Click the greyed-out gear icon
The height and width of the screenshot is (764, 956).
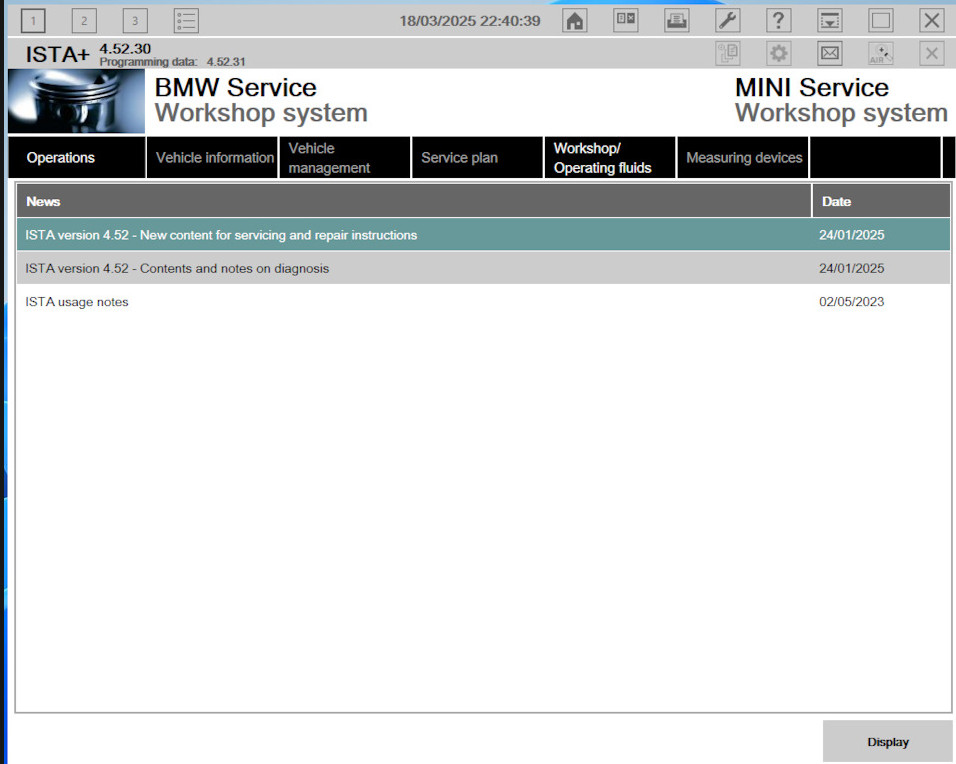[779, 54]
